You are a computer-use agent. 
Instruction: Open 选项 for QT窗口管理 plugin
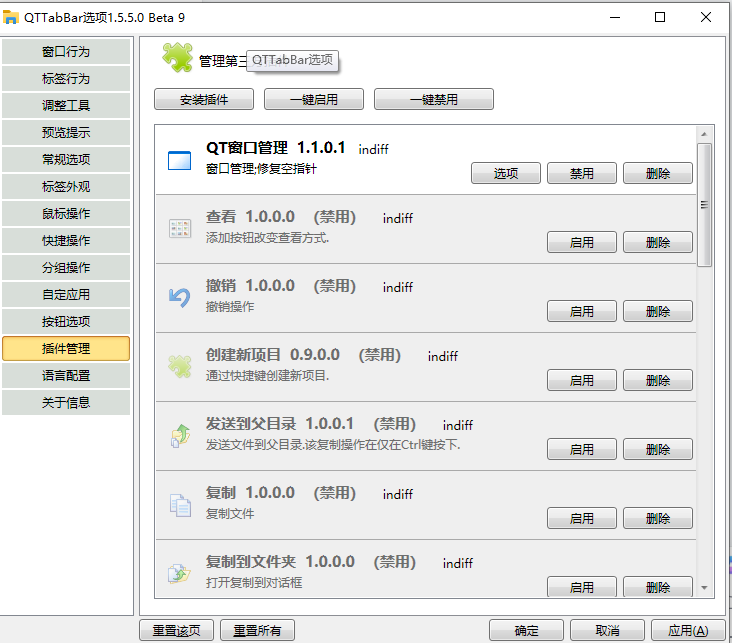pyautogui.click(x=506, y=173)
